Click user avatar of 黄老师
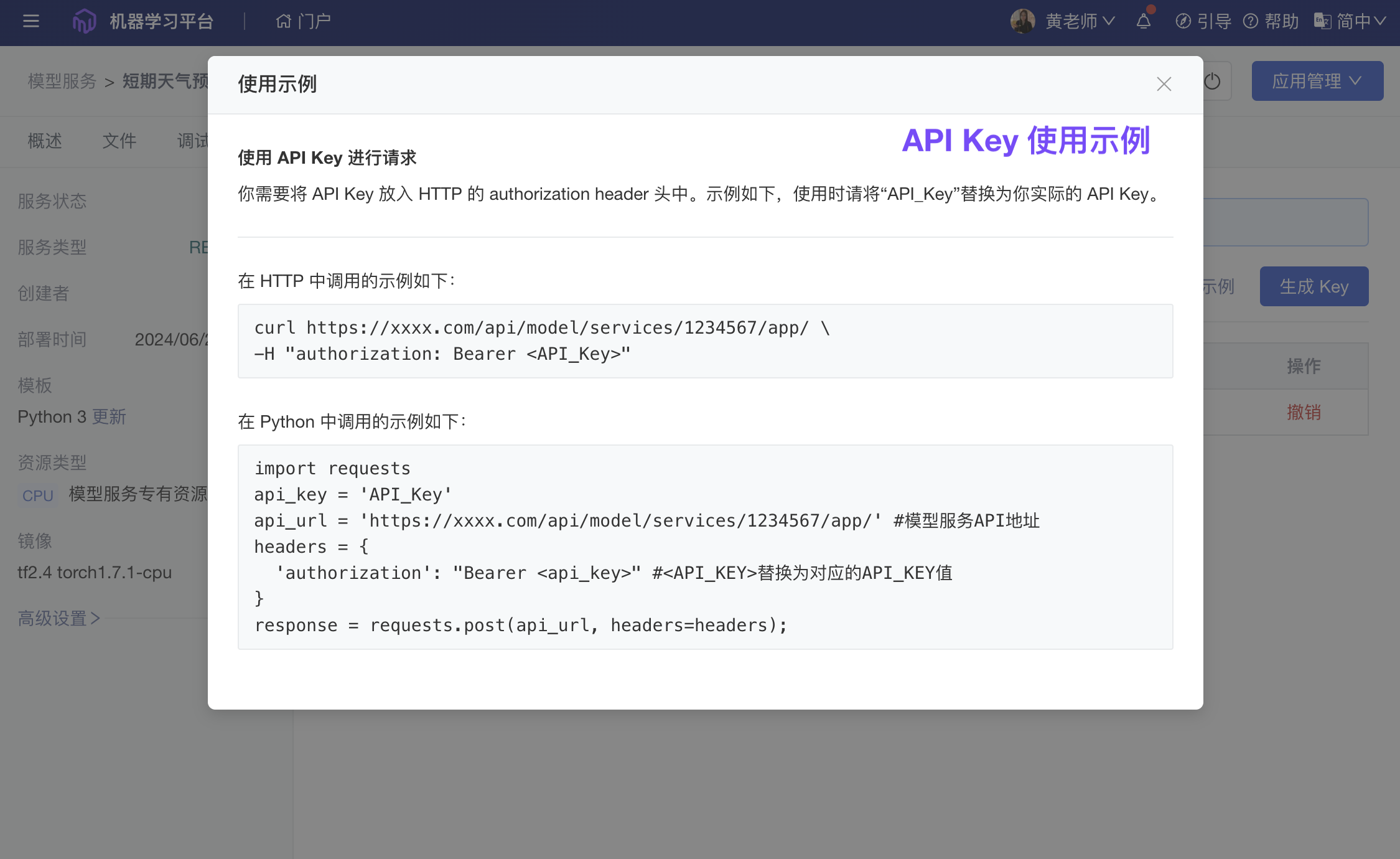Image resolution: width=1400 pixels, height=859 pixels. pos(1022,22)
